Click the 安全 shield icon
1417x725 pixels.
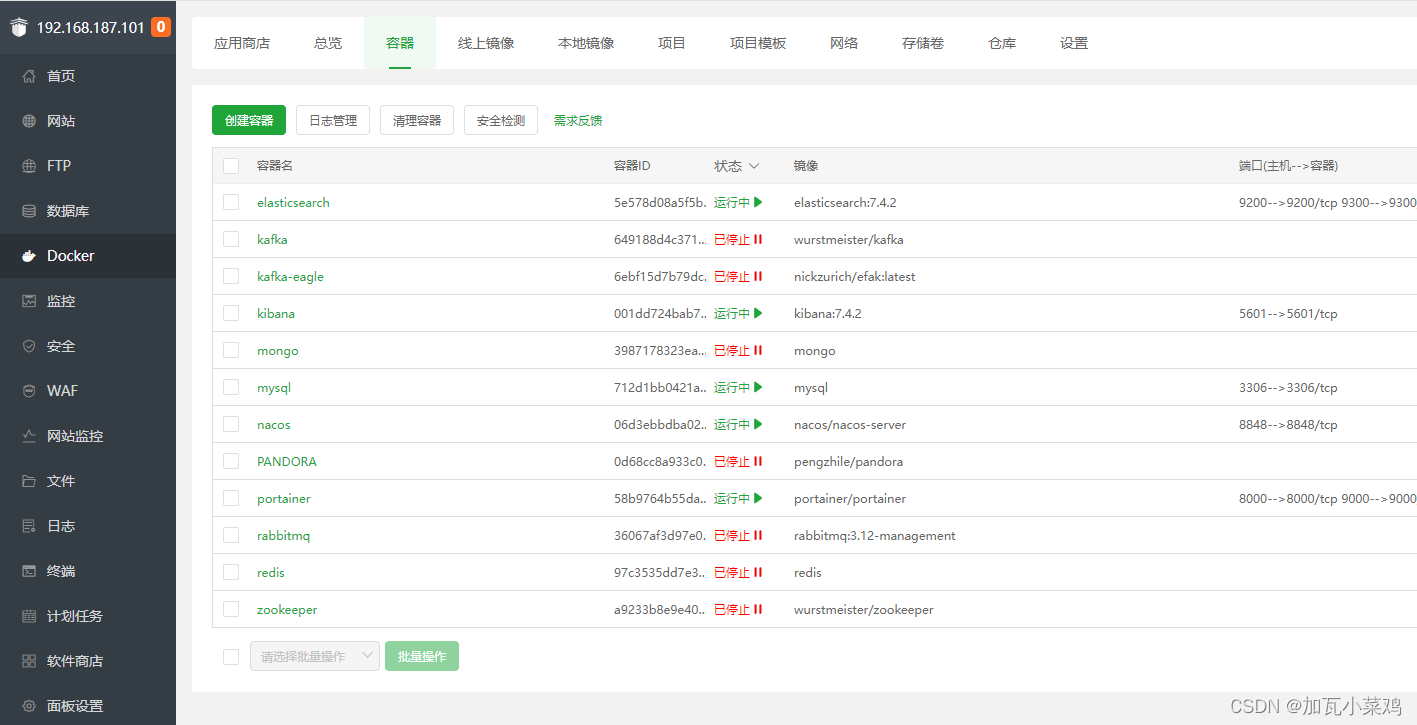[x=29, y=346]
